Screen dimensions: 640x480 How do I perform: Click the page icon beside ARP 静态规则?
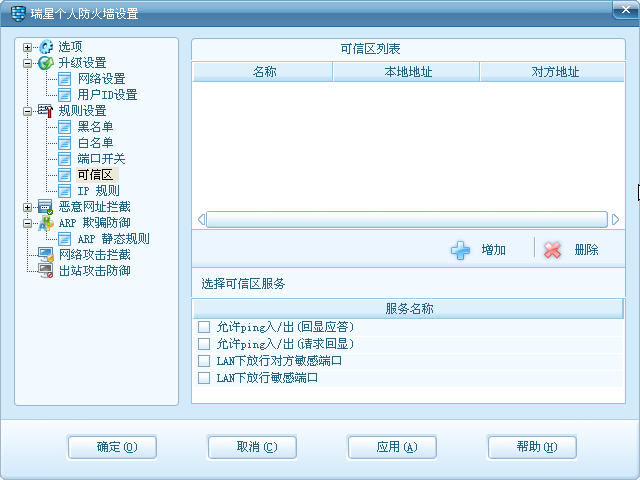pos(64,239)
